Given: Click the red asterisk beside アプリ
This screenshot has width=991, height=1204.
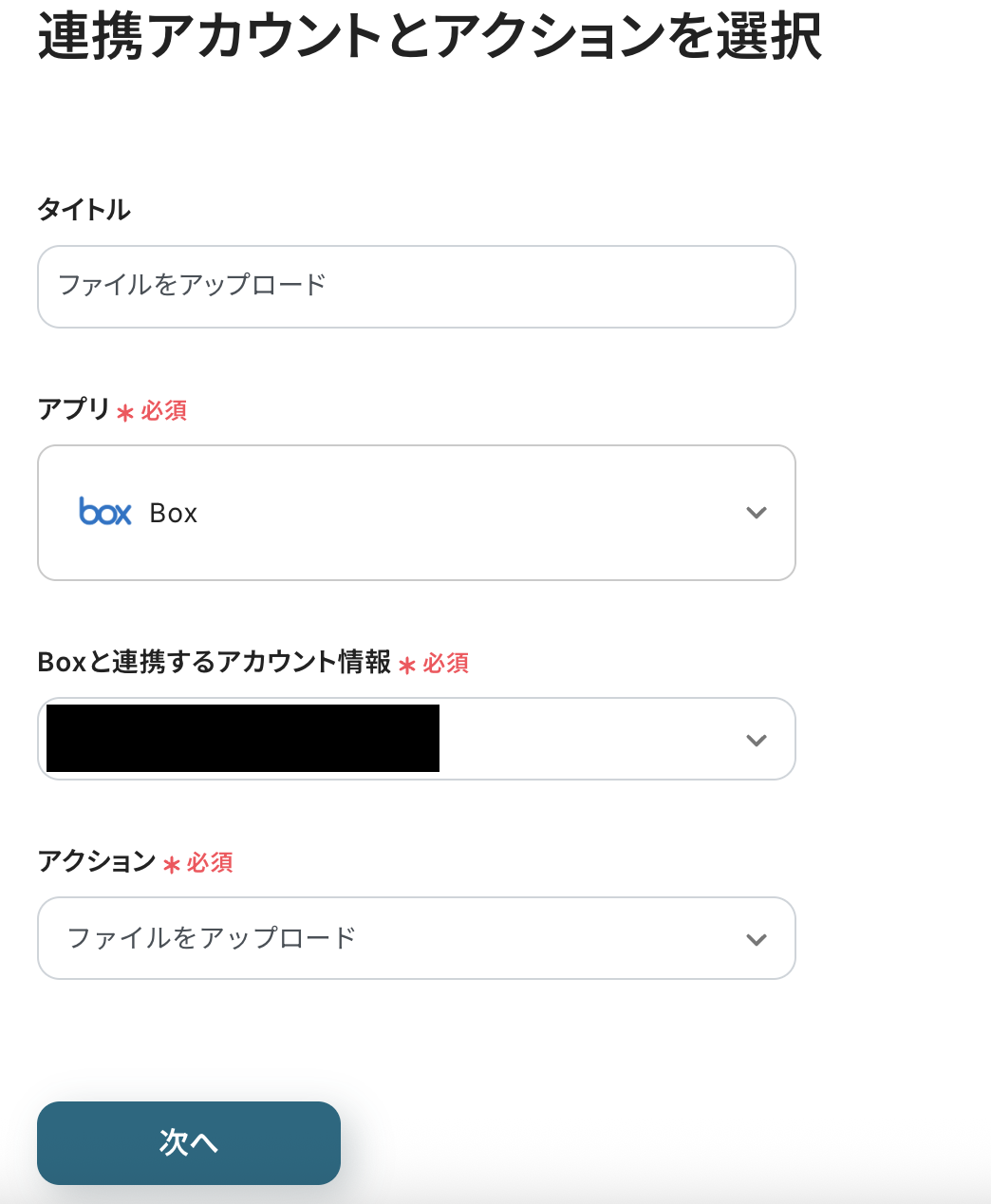Looking at the screenshot, I should click(125, 412).
